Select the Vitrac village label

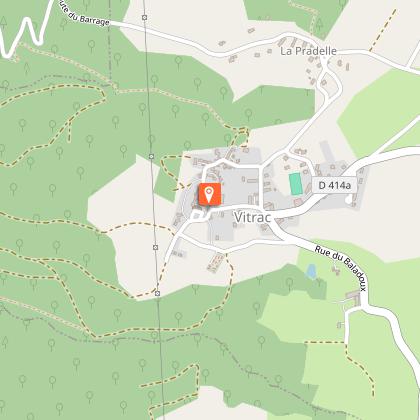(252, 218)
